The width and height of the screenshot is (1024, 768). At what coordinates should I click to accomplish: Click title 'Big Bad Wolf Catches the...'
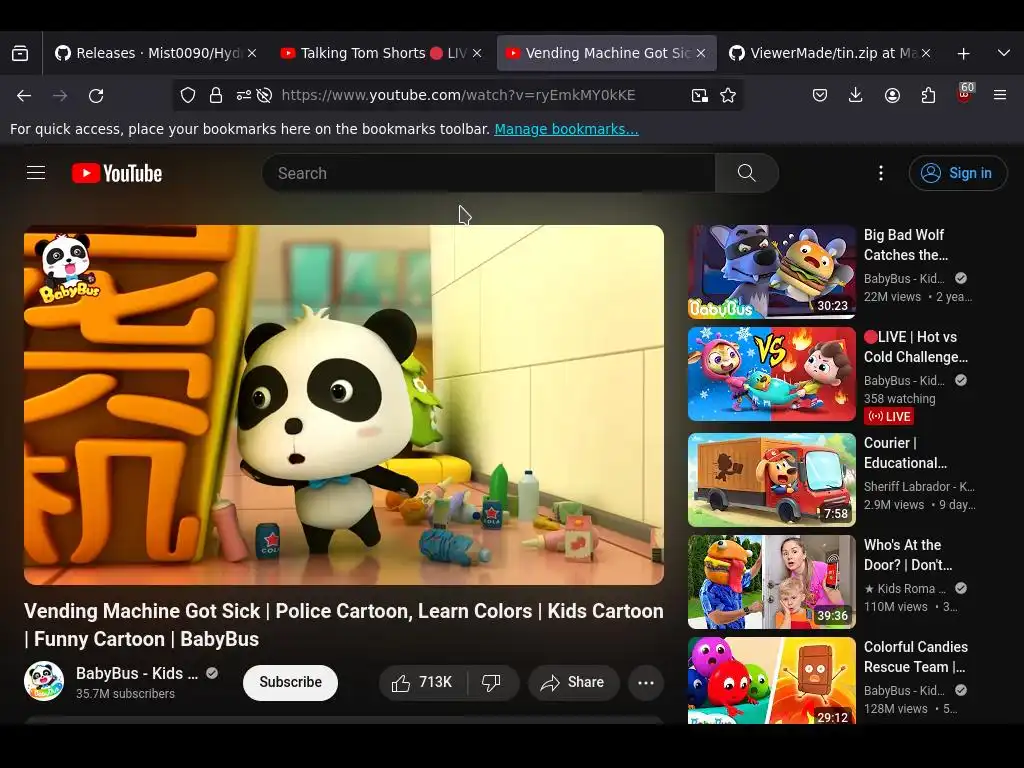[906, 245]
